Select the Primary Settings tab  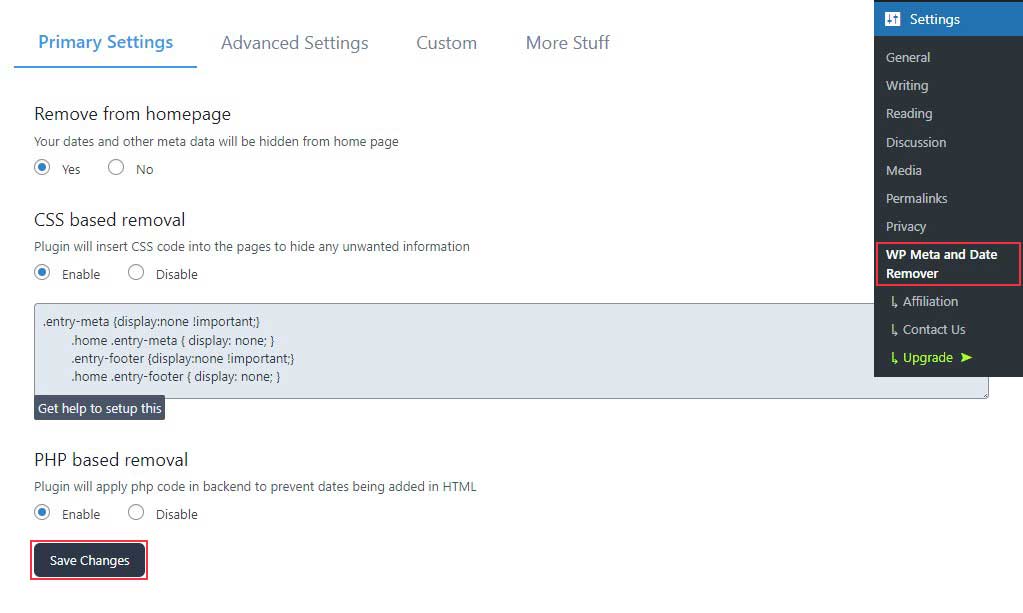coord(105,42)
